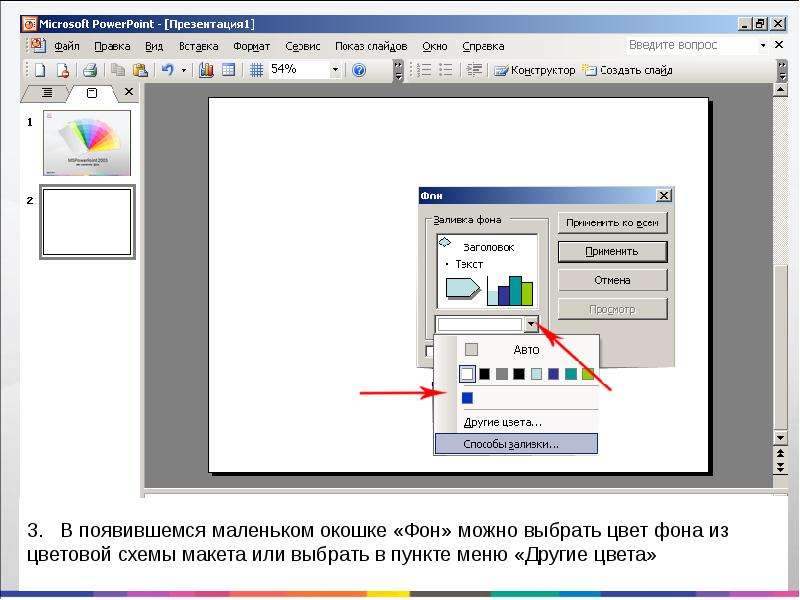Pick black swatch between gray and light blue
Viewport: 800px width, 600px height.
(x=519, y=374)
